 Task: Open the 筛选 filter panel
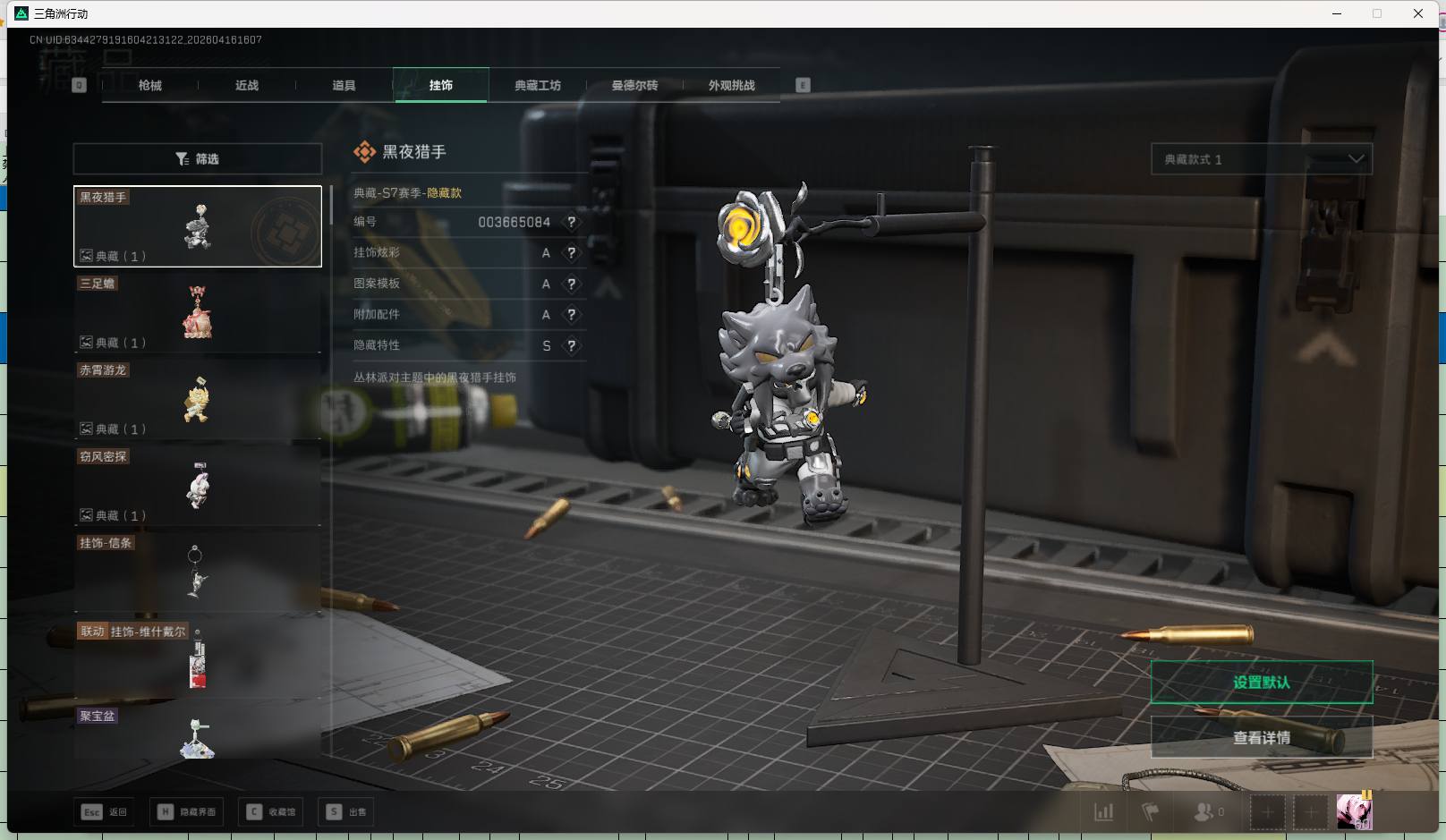click(x=198, y=159)
